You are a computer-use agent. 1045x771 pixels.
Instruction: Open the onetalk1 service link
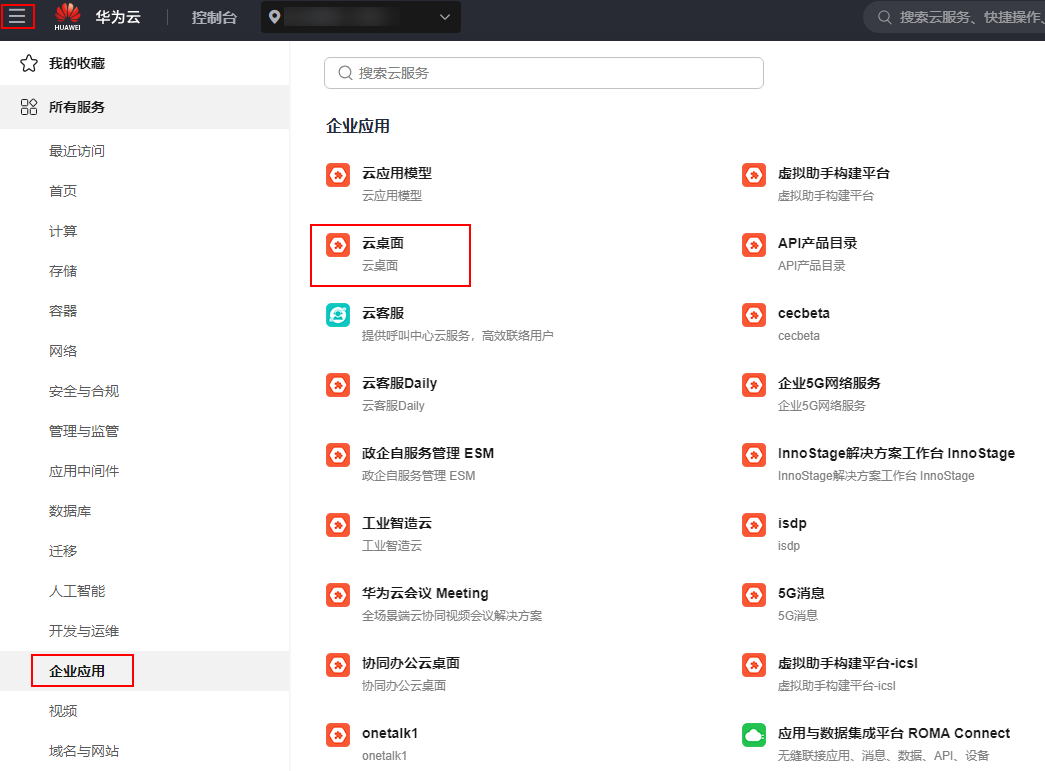point(390,733)
